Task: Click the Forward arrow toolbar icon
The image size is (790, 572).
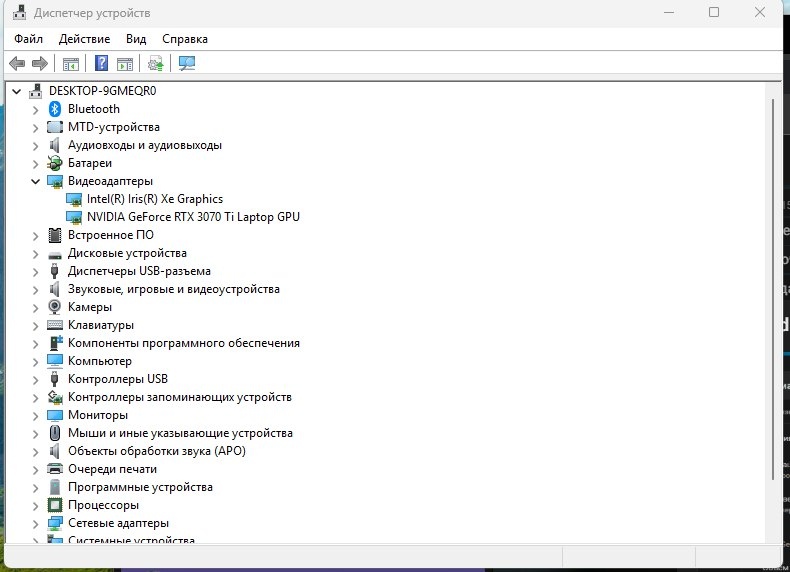Action: tap(40, 63)
